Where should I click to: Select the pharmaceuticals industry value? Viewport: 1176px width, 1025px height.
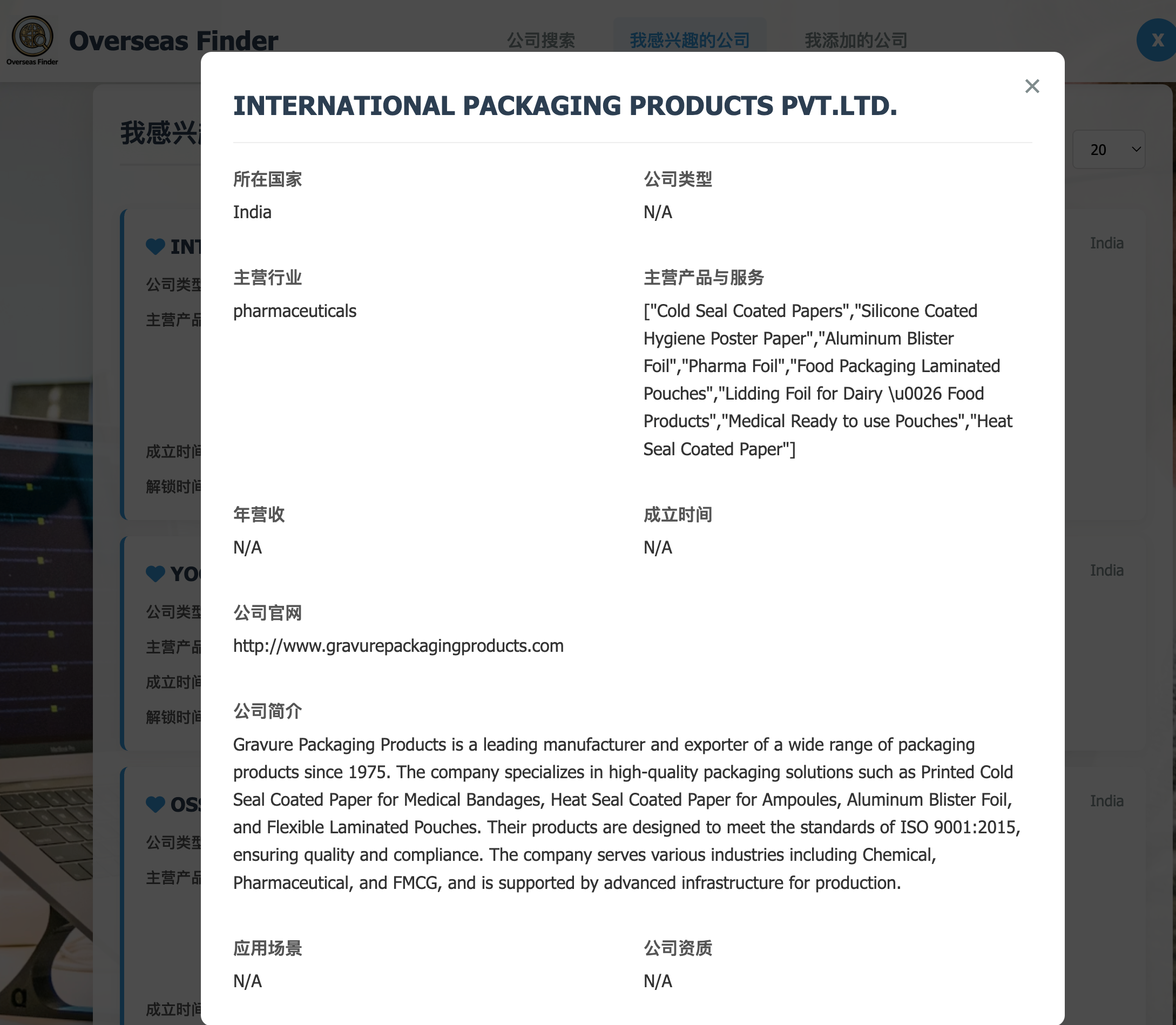pyautogui.click(x=295, y=311)
